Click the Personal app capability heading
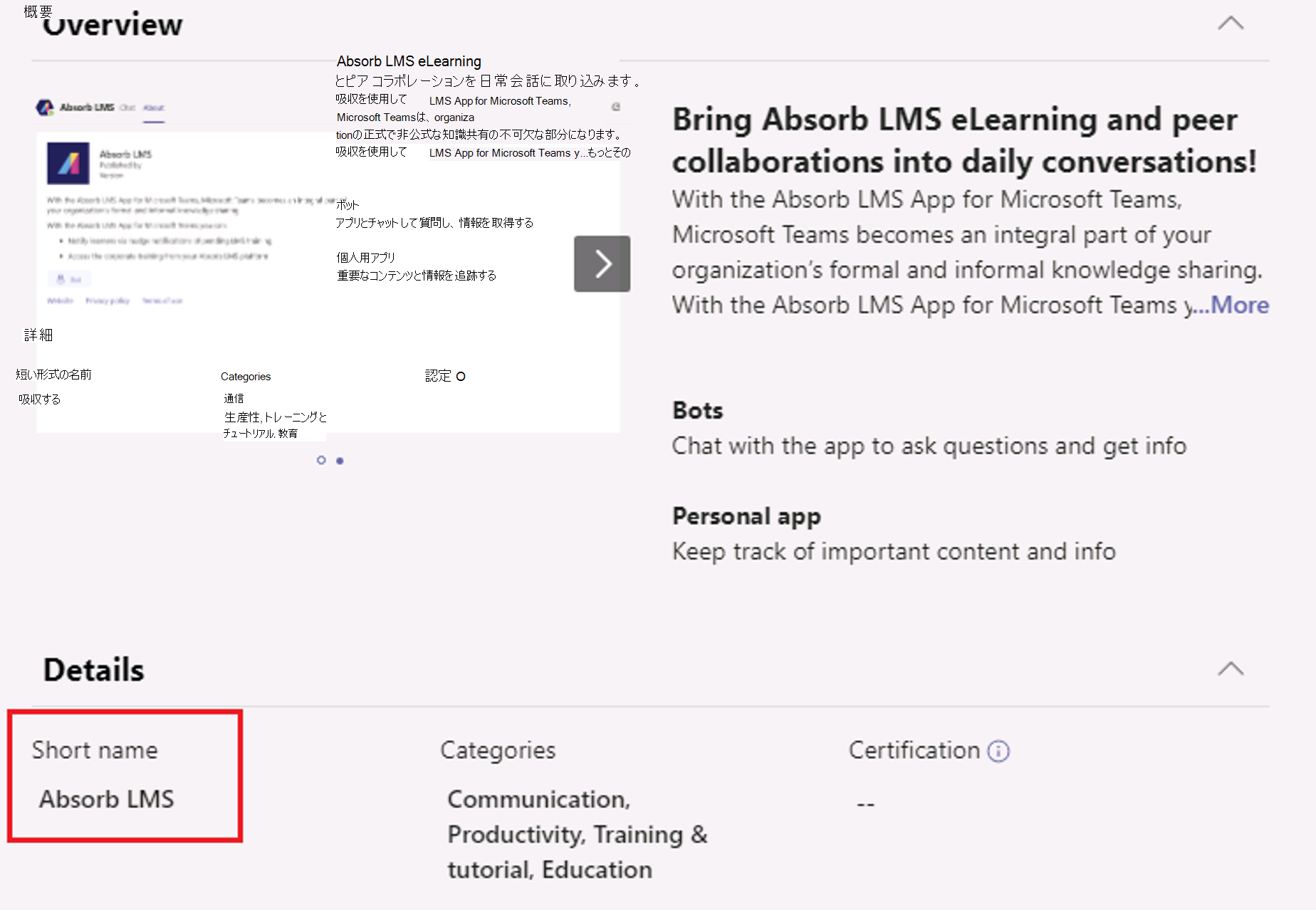Screen dimensions: 1316x910 coord(746,516)
